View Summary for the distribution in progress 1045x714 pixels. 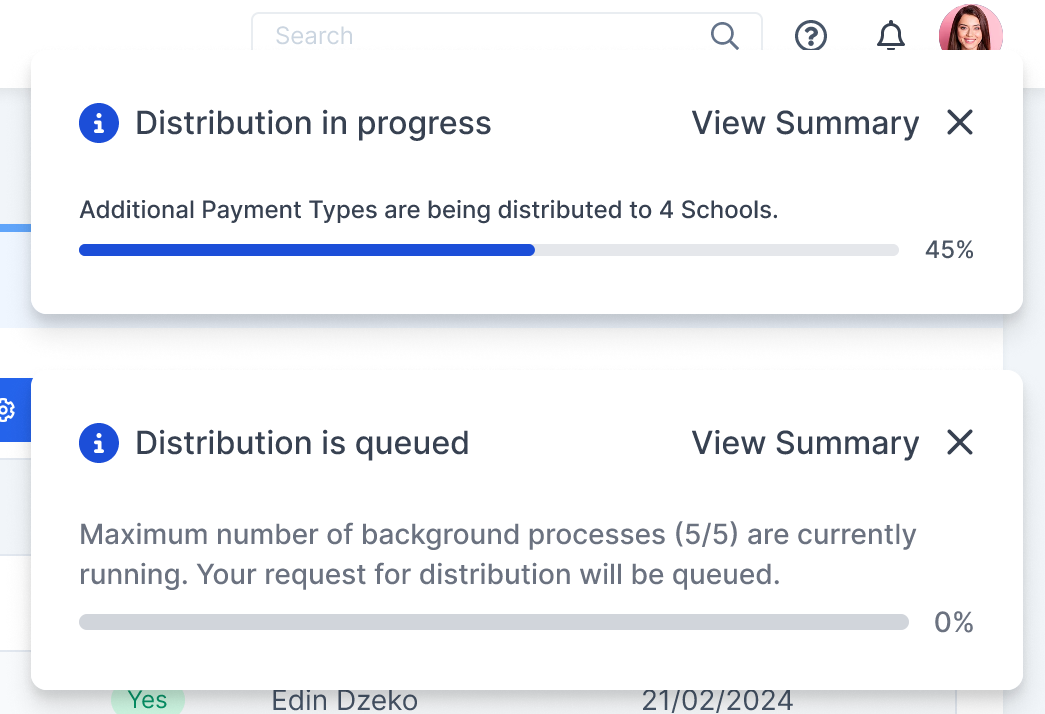805,123
